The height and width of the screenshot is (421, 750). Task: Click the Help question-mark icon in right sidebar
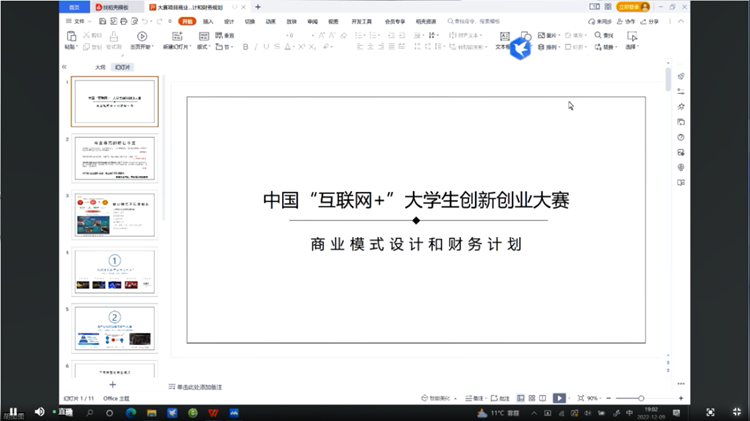pyautogui.click(x=681, y=137)
